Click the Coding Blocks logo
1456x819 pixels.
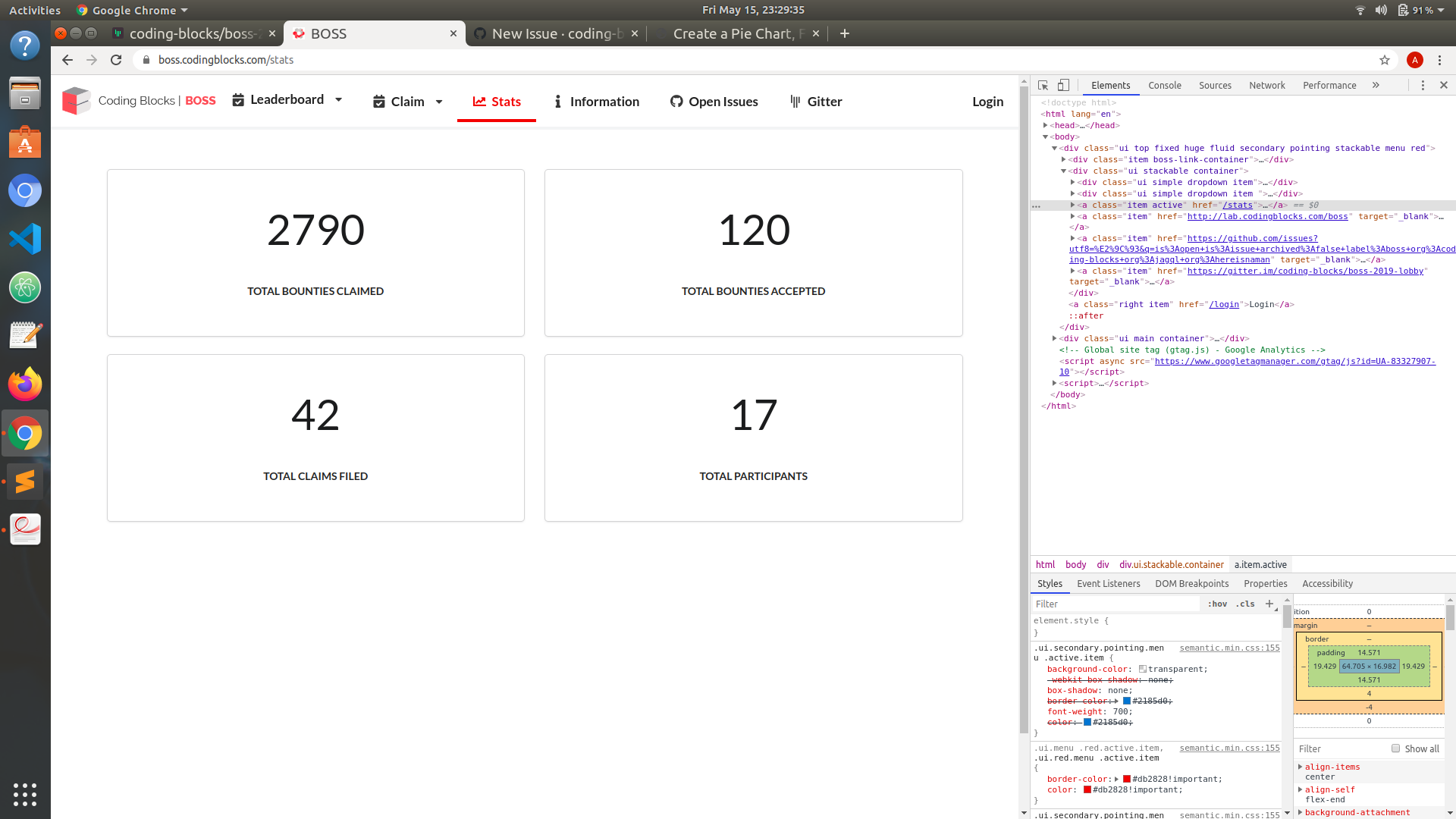(76, 101)
